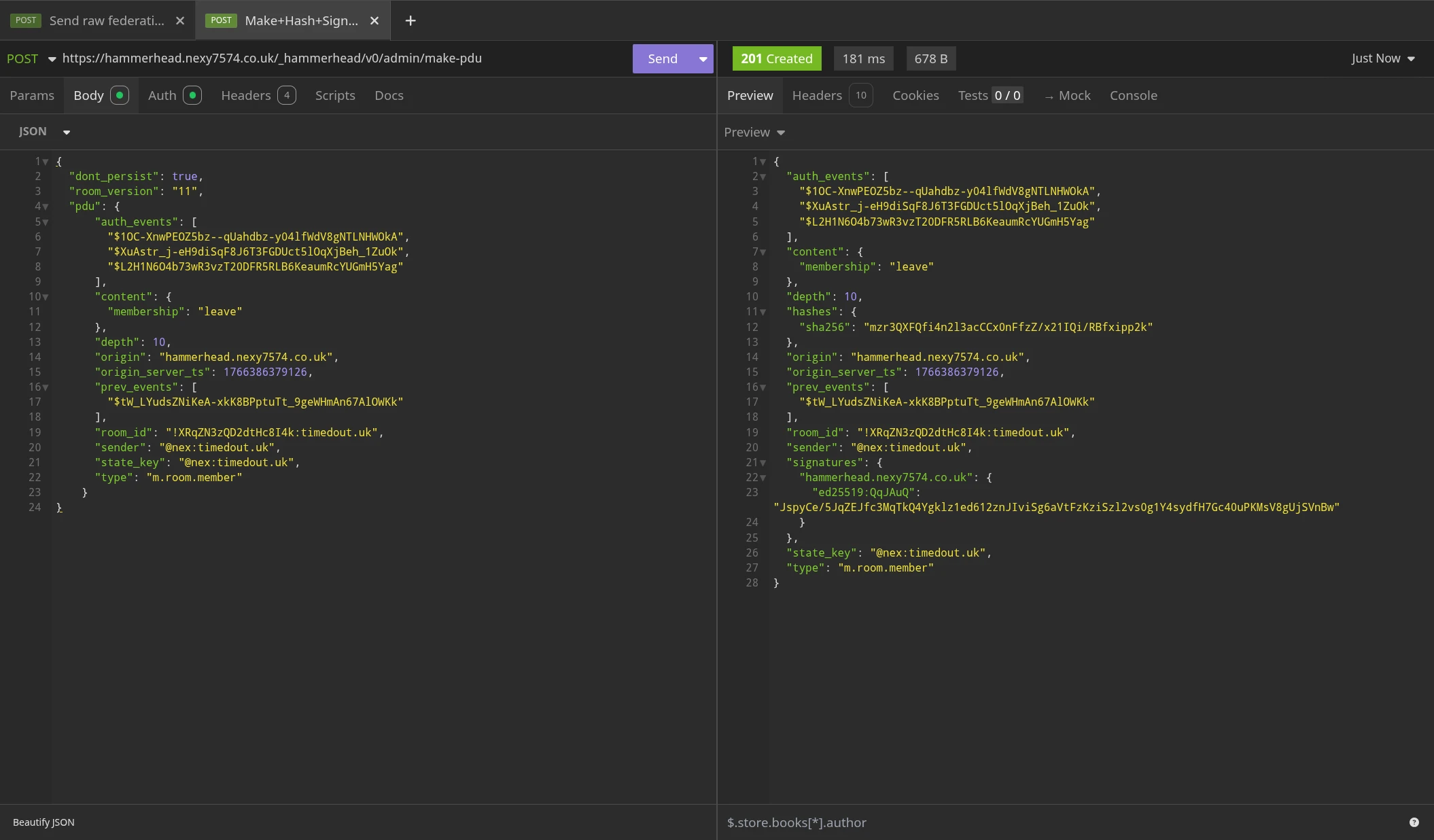Close the 'Make+Hash+Sign...' tab
This screenshot has height=840, width=1434.
[374, 20]
